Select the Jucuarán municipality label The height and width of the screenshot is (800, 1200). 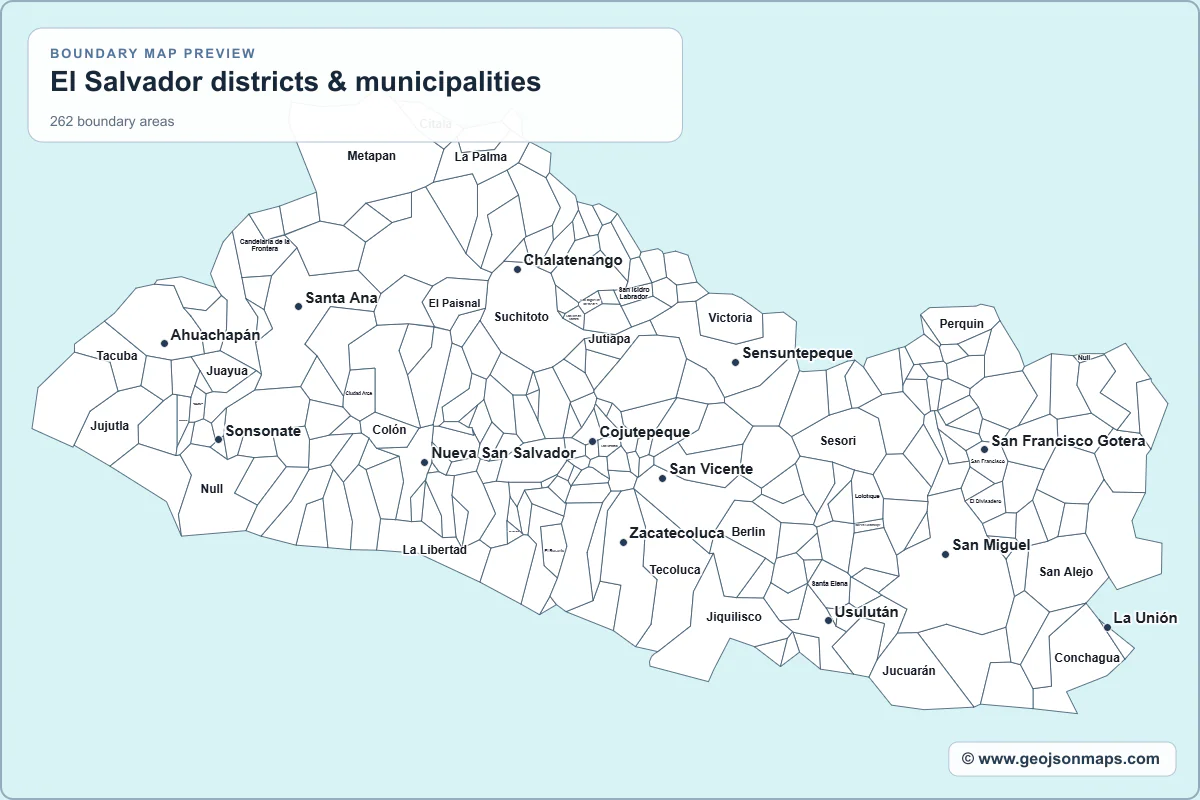[909, 671]
